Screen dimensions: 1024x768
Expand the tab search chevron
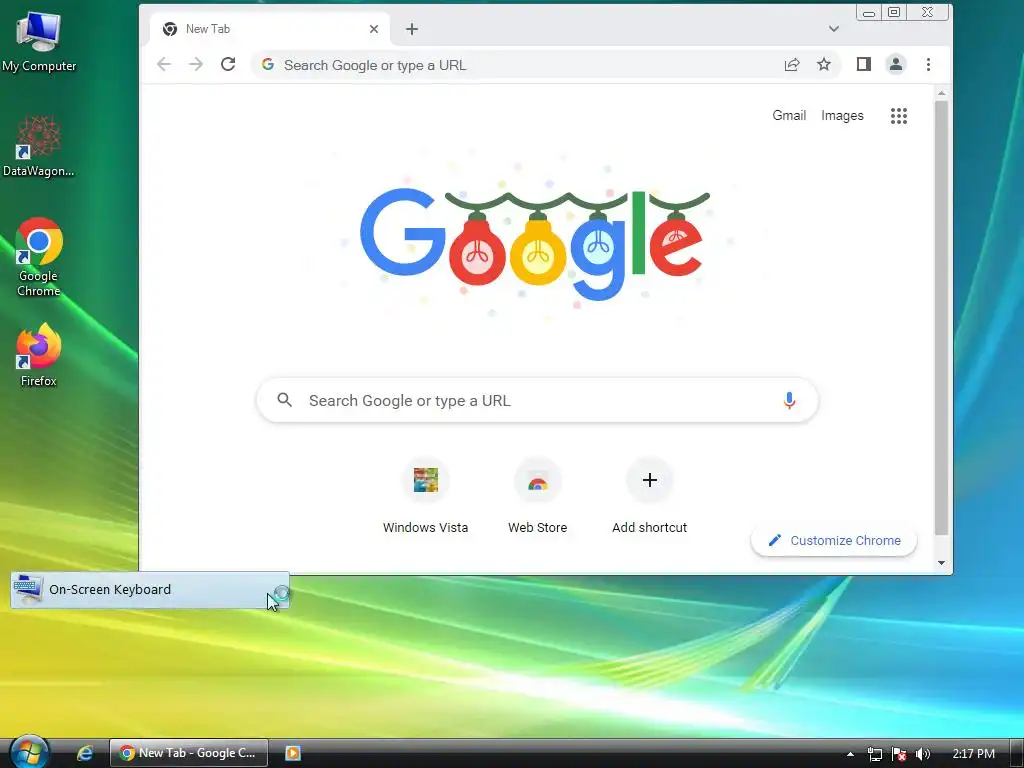click(833, 29)
